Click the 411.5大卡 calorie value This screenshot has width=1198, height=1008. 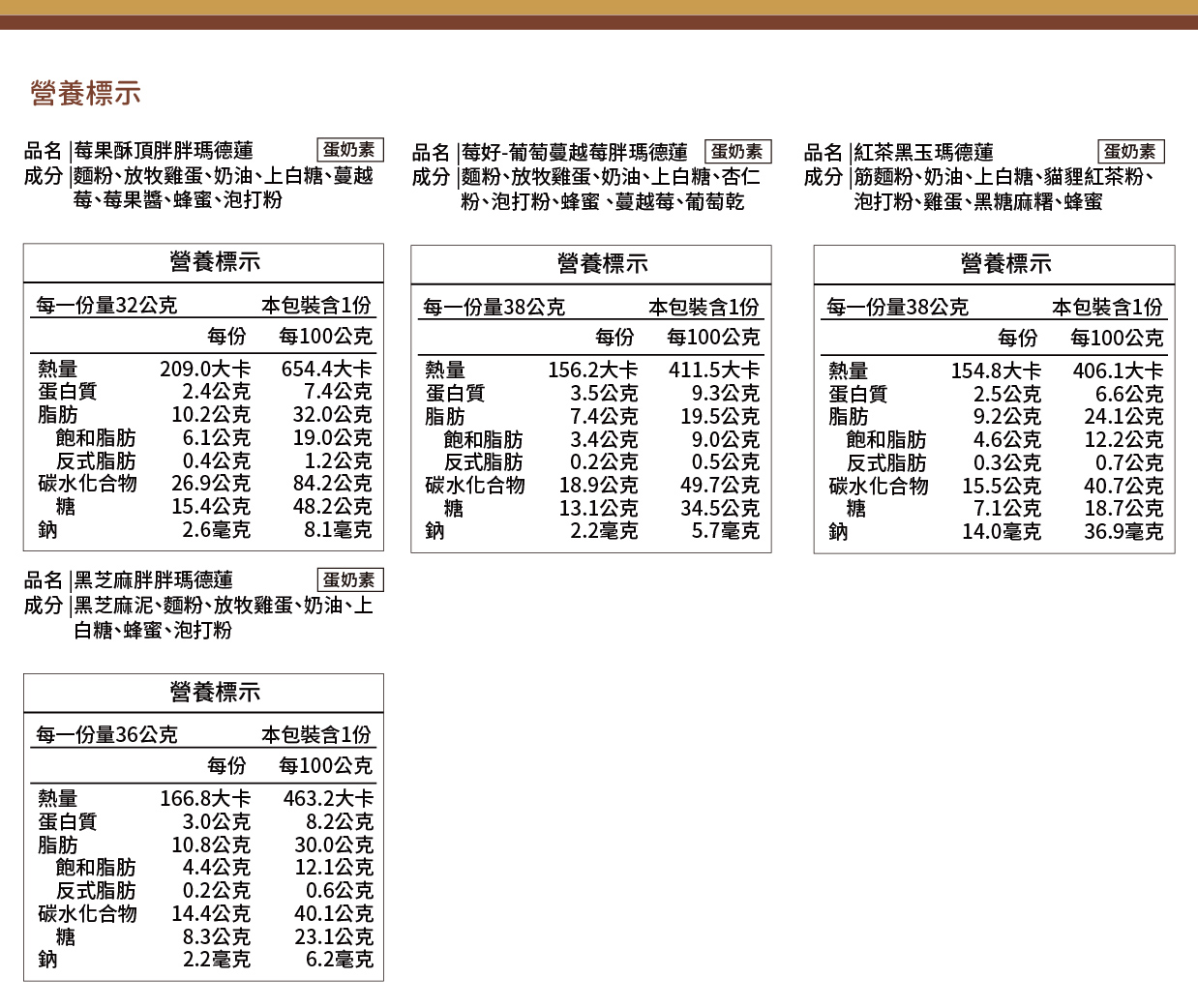pyautogui.click(x=713, y=371)
